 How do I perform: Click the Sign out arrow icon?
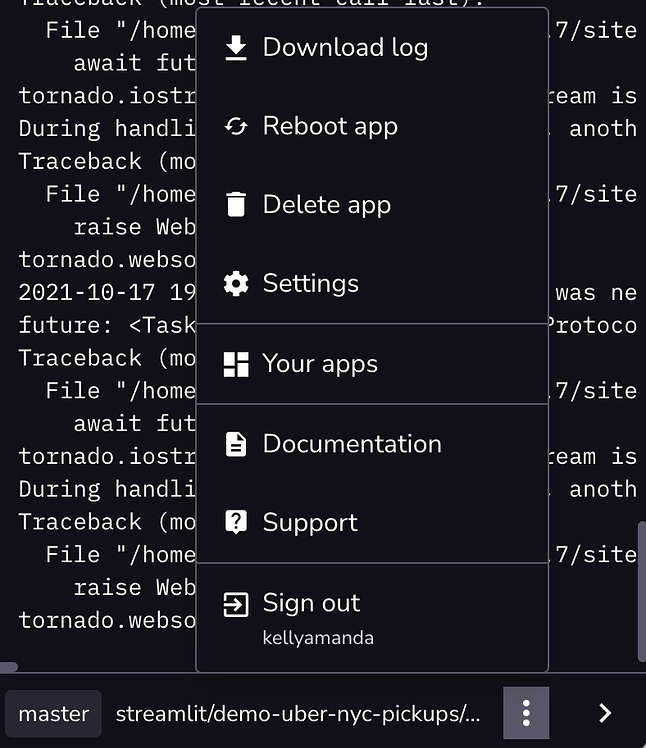pyautogui.click(x=236, y=604)
